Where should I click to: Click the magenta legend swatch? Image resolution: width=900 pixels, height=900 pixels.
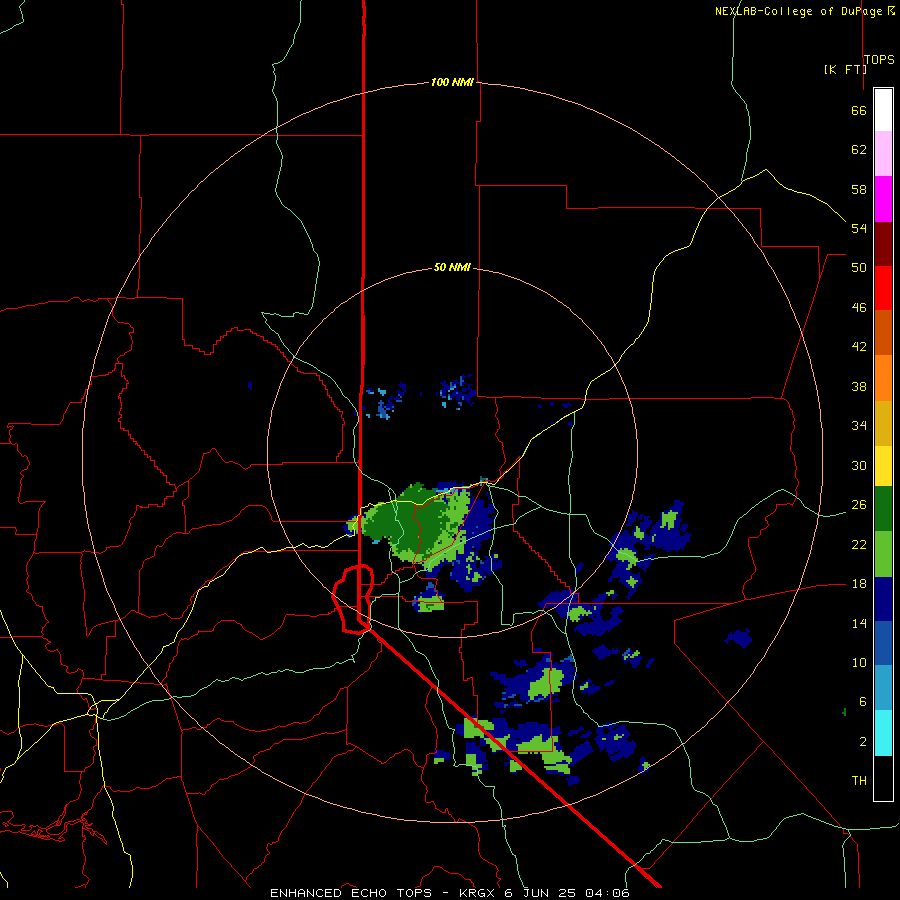883,199
